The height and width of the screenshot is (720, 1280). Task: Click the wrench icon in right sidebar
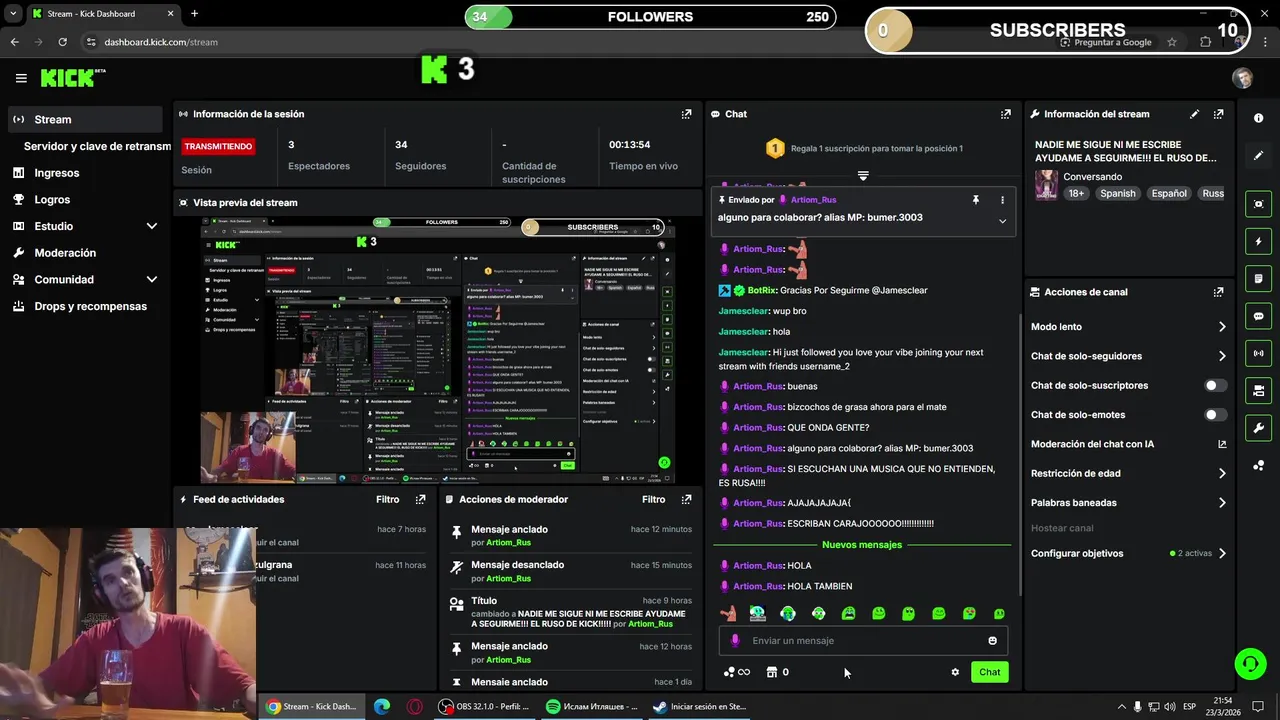(1258, 428)
